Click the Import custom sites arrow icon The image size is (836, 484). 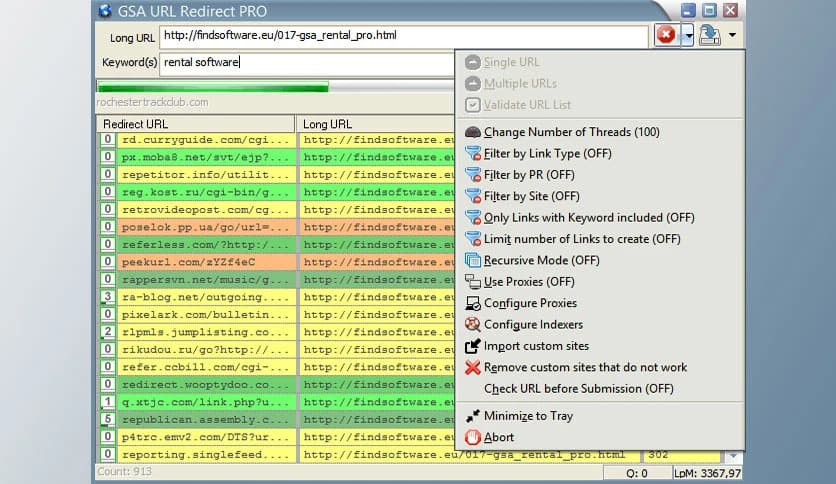click(472, 346)
